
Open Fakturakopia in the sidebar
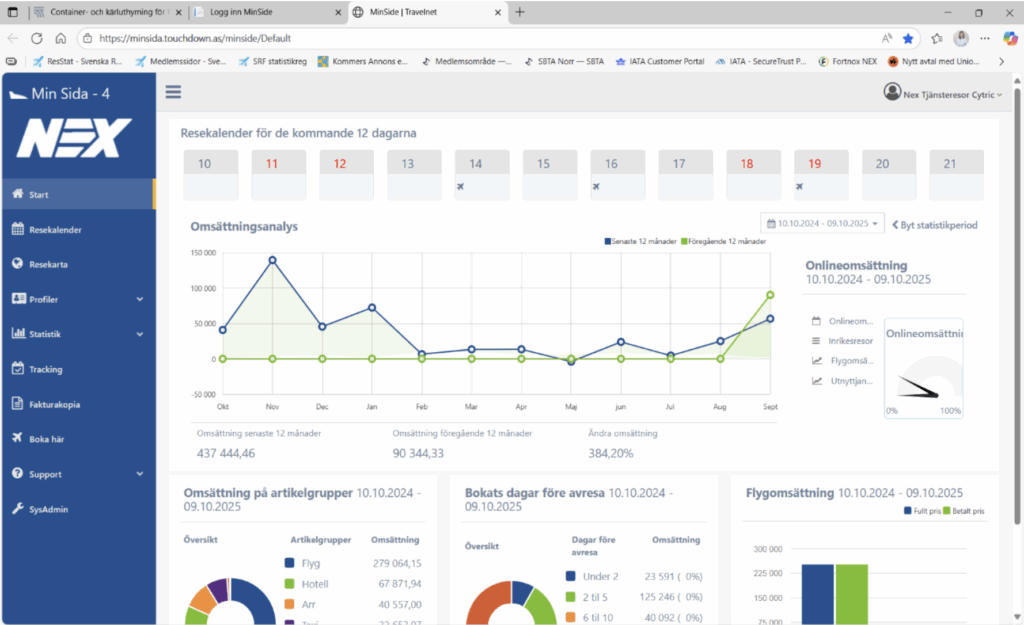pos(54,405)
